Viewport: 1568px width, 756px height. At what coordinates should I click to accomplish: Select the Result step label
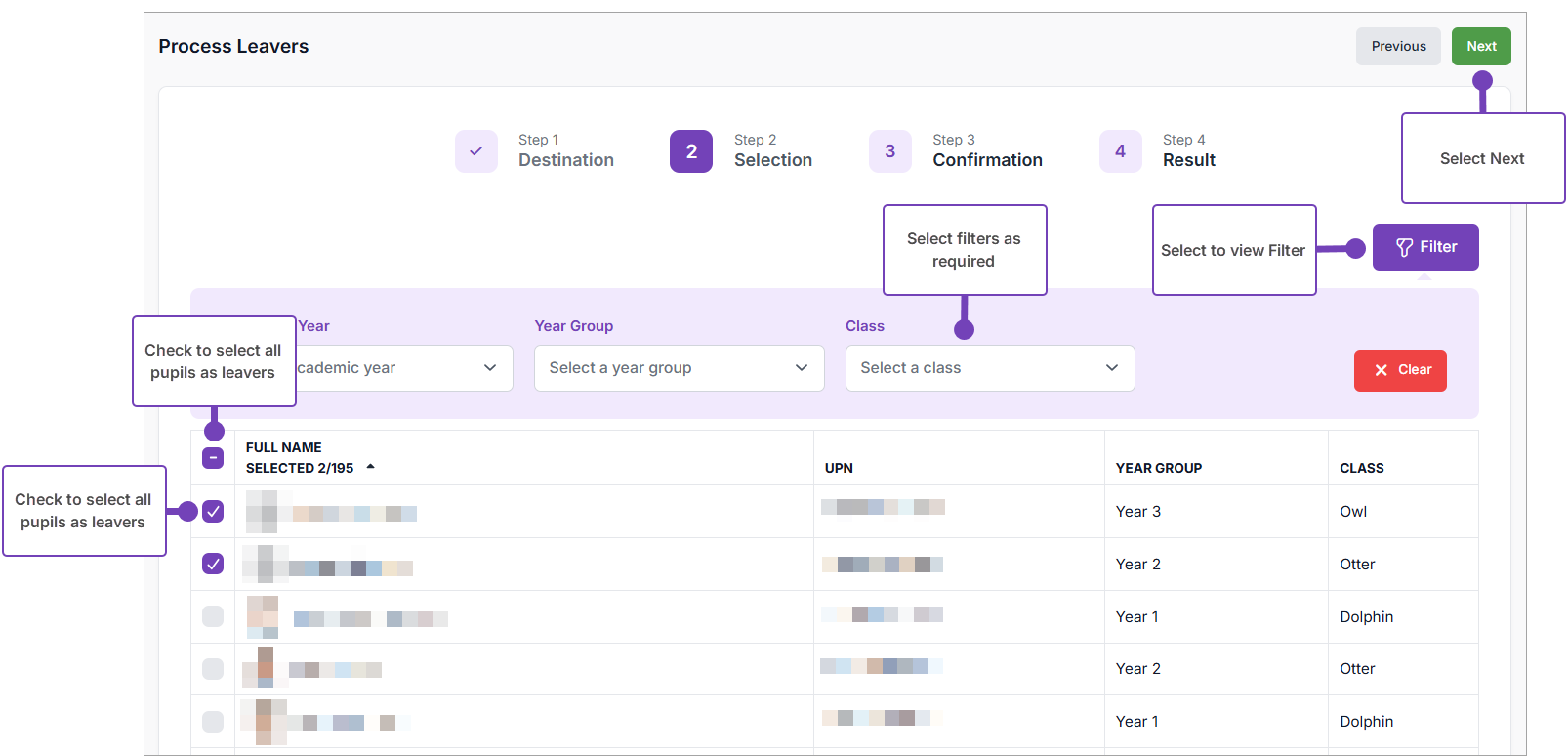pyautogui.click(x=1188, y=160)
